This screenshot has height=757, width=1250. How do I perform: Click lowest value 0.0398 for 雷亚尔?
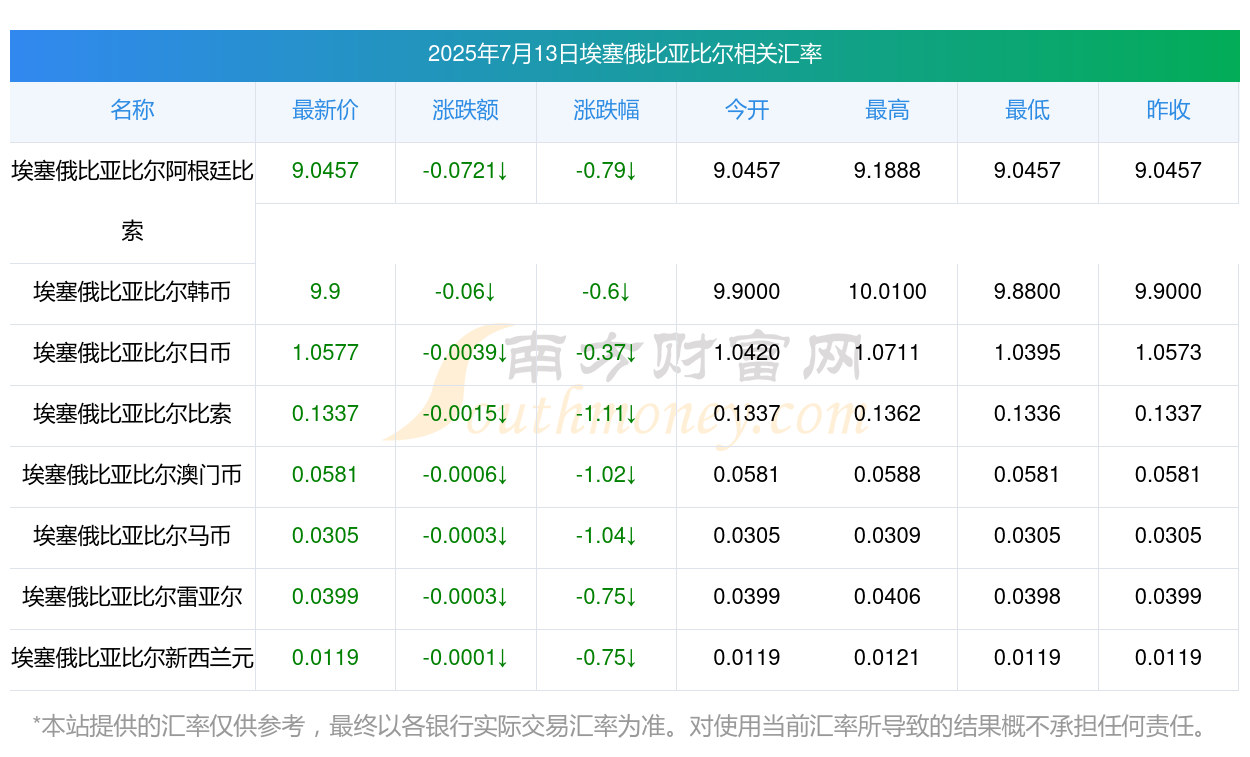point(1027,597)
